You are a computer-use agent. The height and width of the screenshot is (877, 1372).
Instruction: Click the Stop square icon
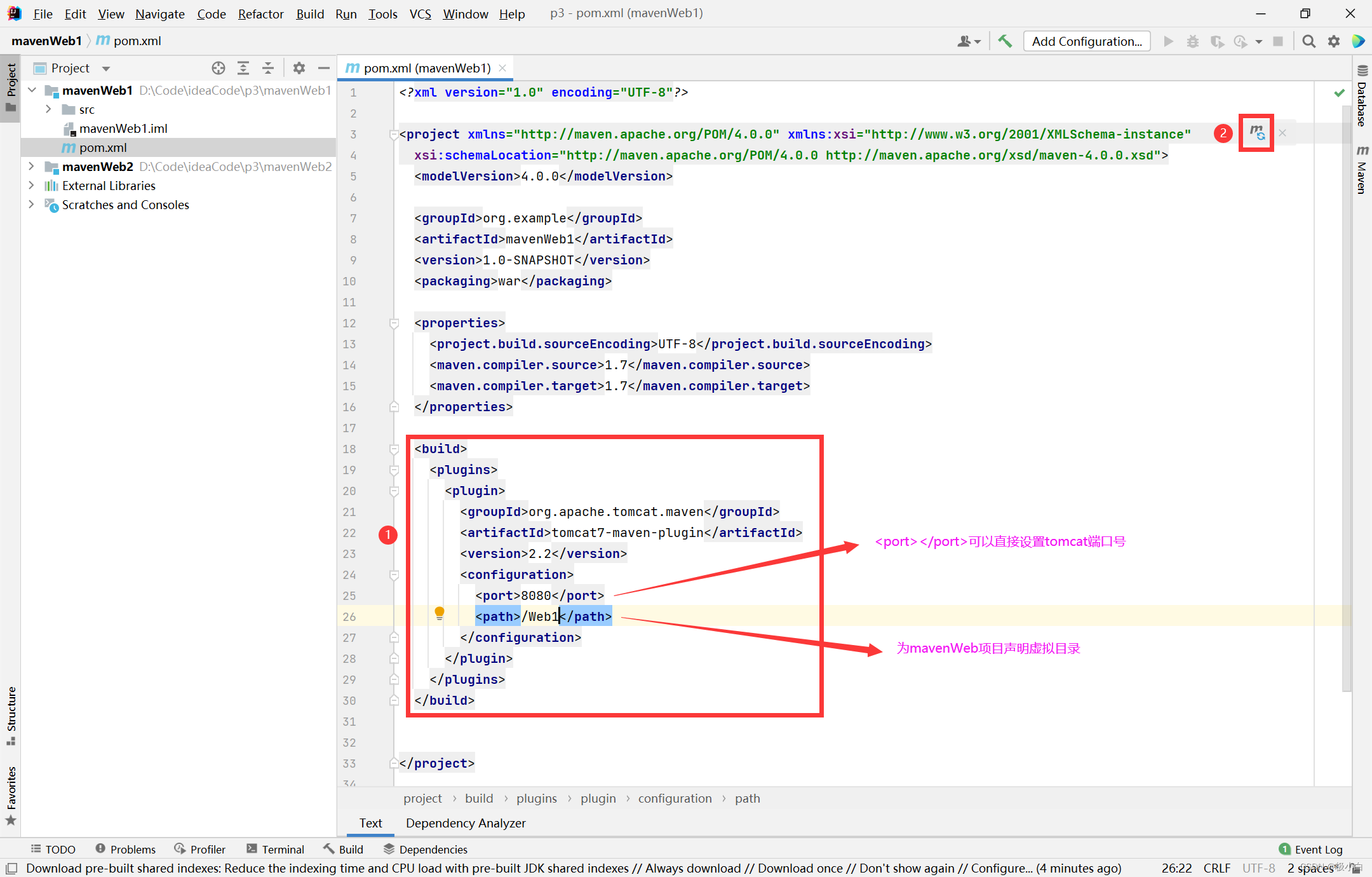(1278, 41)
